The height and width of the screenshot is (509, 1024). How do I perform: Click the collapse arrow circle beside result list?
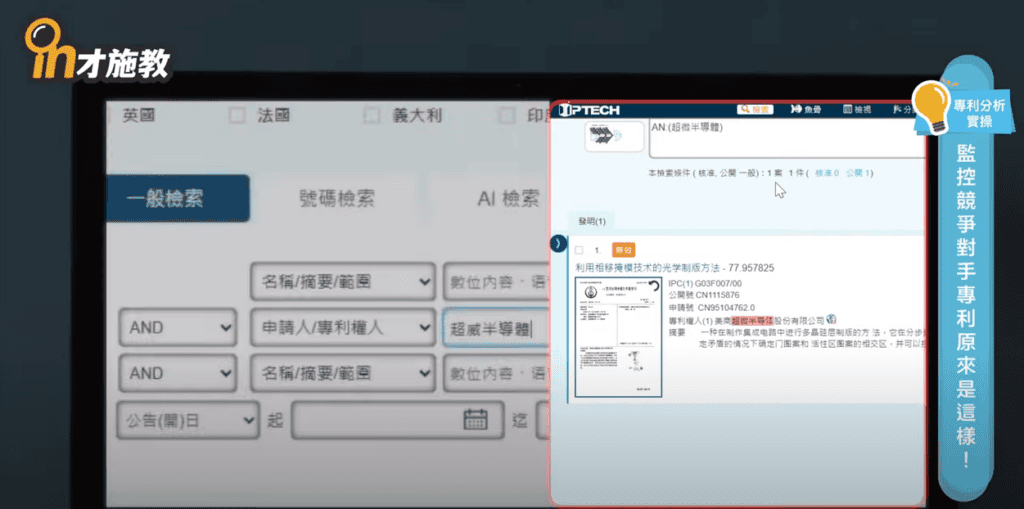point(558,244)
